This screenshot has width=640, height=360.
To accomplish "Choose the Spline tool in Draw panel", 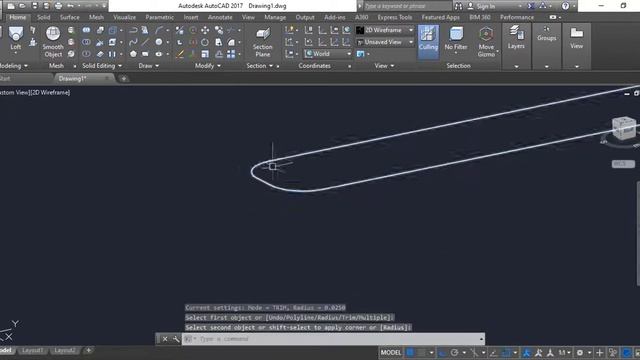I will (x=133, y=42).
